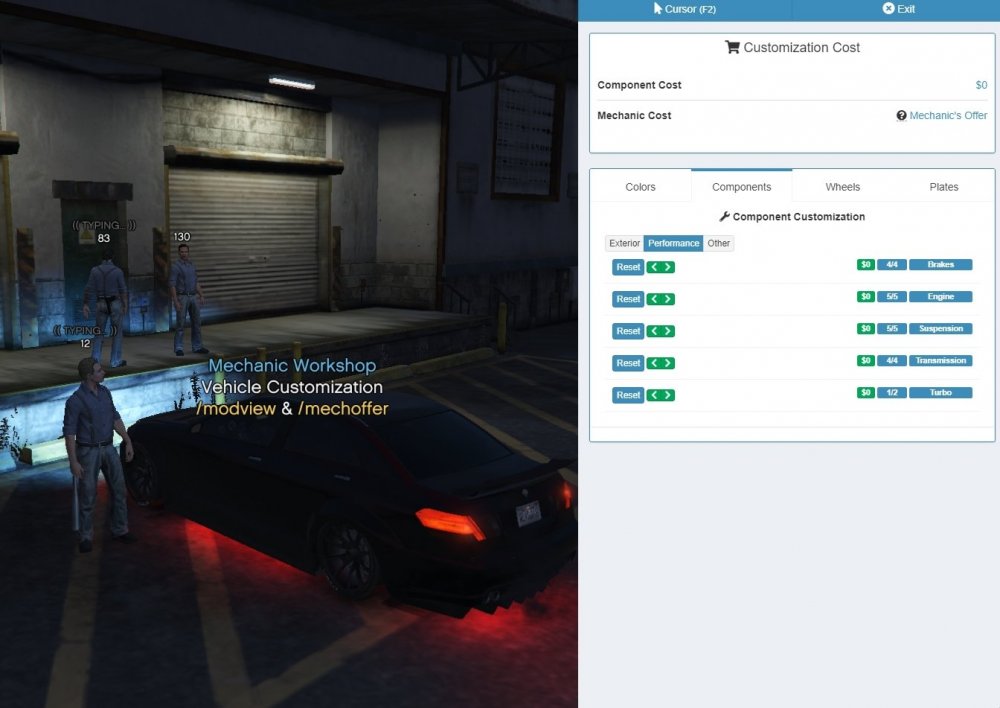1000x708 pixels.
Task: Click the Transmission label badge
Action: point(941,360)
